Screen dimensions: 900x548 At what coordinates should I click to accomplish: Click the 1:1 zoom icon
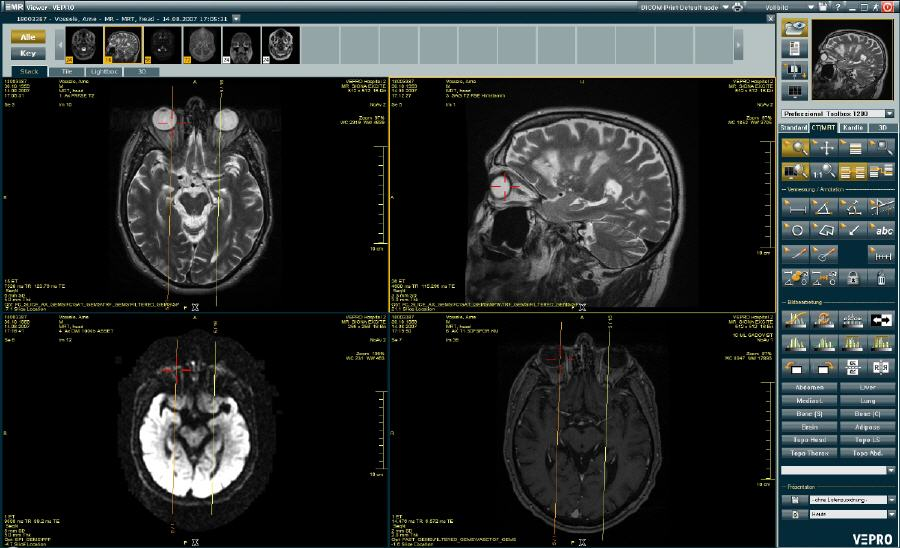click(x=825, y=171)
